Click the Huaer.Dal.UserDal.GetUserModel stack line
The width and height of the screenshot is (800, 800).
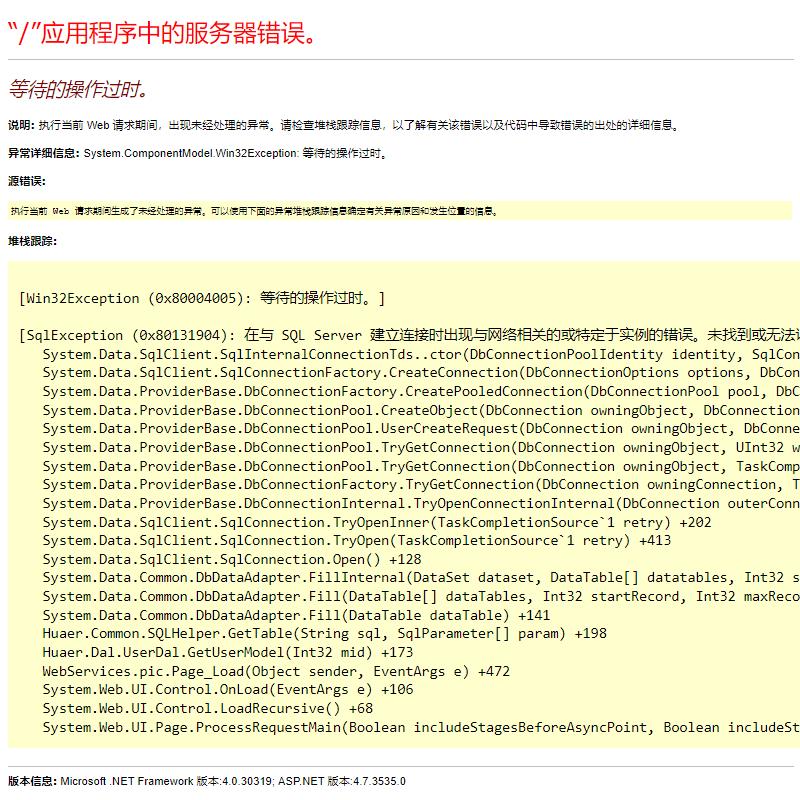(x=228, y=652)
